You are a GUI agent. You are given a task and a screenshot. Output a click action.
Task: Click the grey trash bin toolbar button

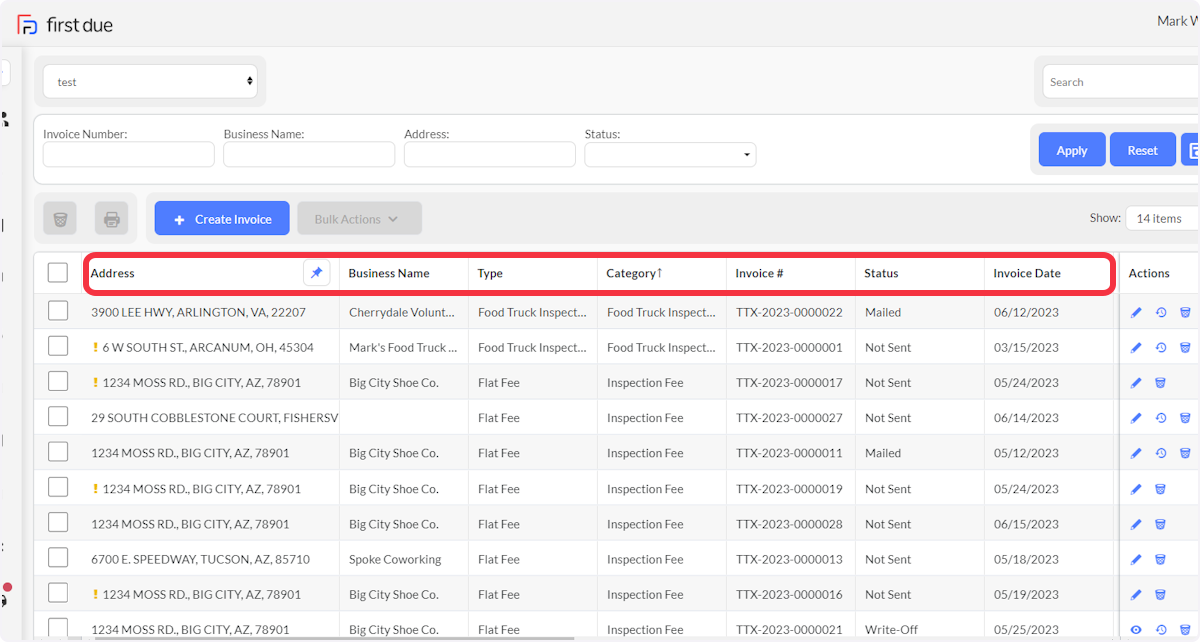[x=60, y=219]
